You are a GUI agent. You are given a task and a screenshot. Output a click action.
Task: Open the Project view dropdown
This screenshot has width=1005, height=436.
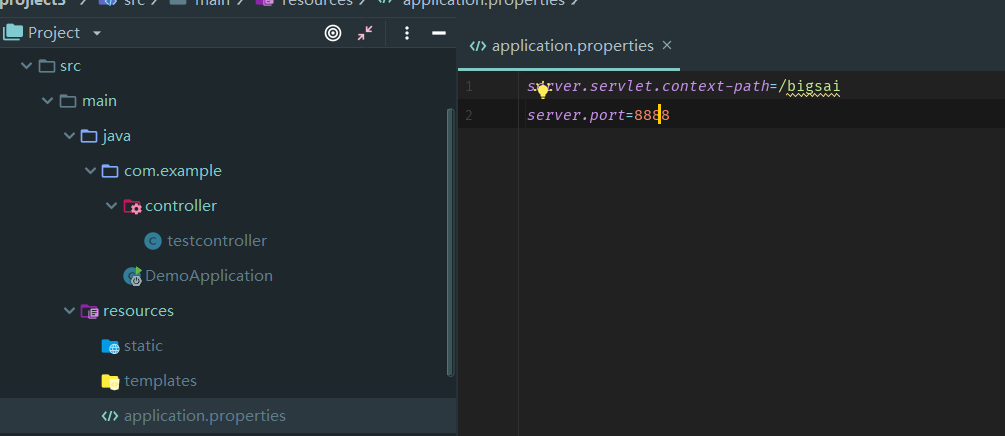click(x=97, y=33)
